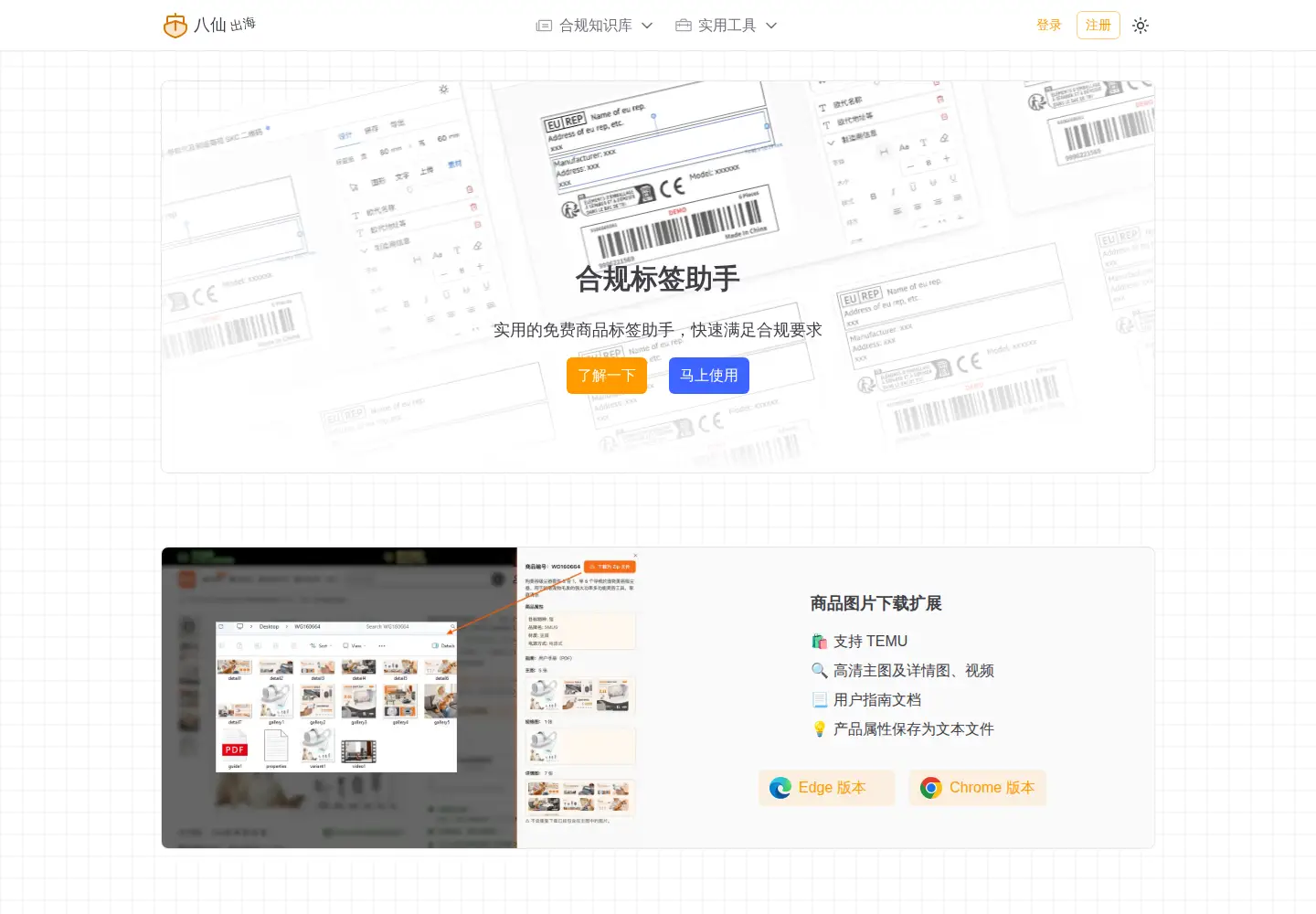Image resolution: width=1316 pixels, height=914 pixels.
Task: Click the 支持 TEMU feature line
Action: pos(860,642)
